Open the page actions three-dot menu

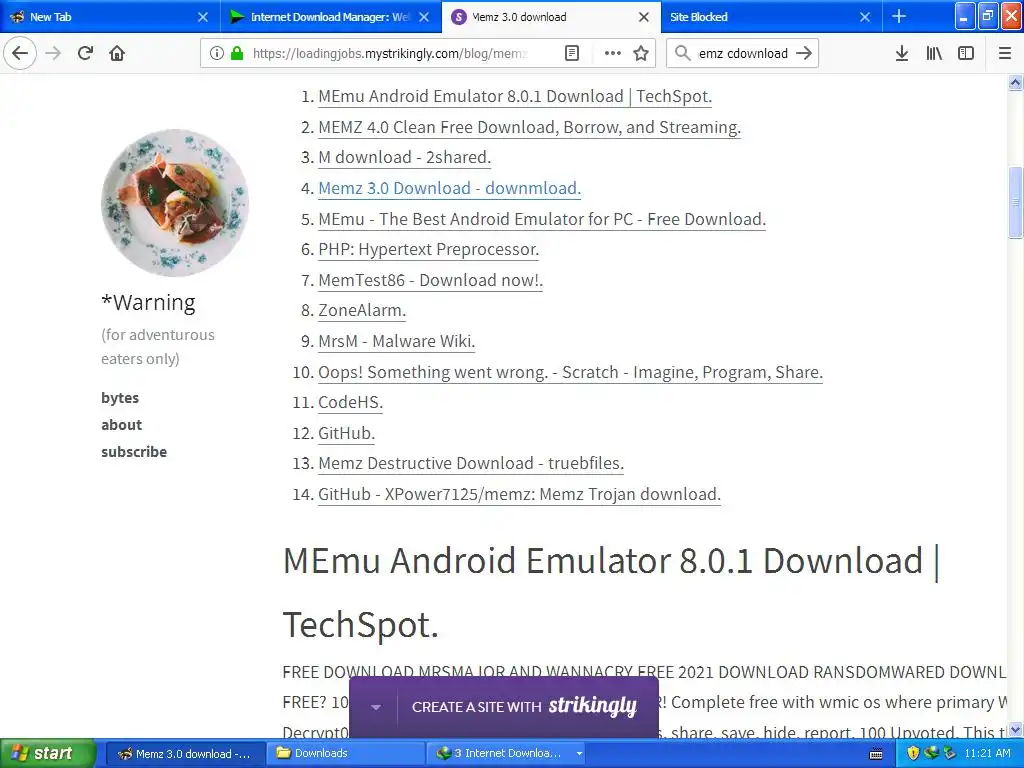(x=613, y=53)
